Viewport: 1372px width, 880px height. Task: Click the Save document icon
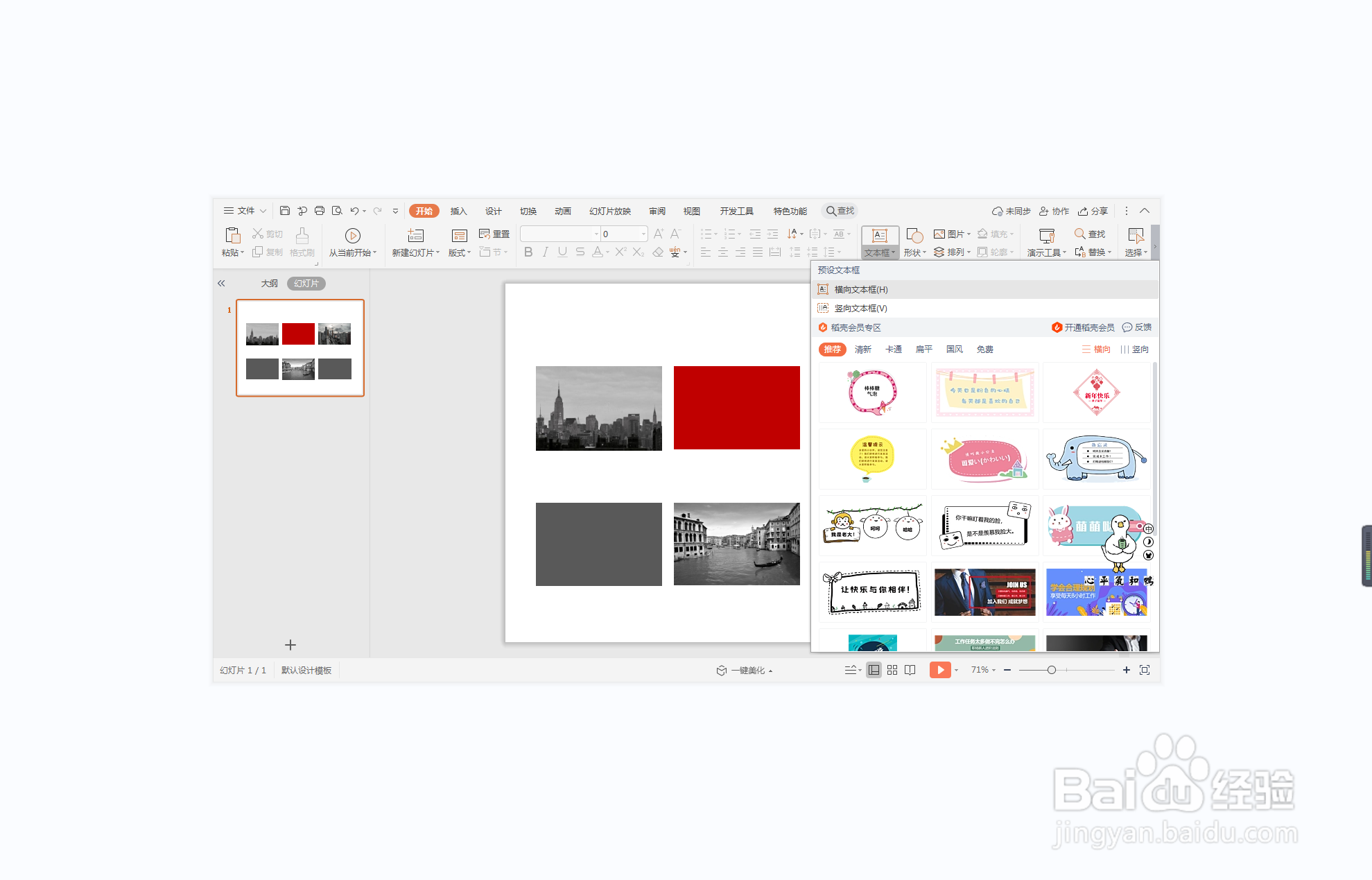[x=284, y=211]
